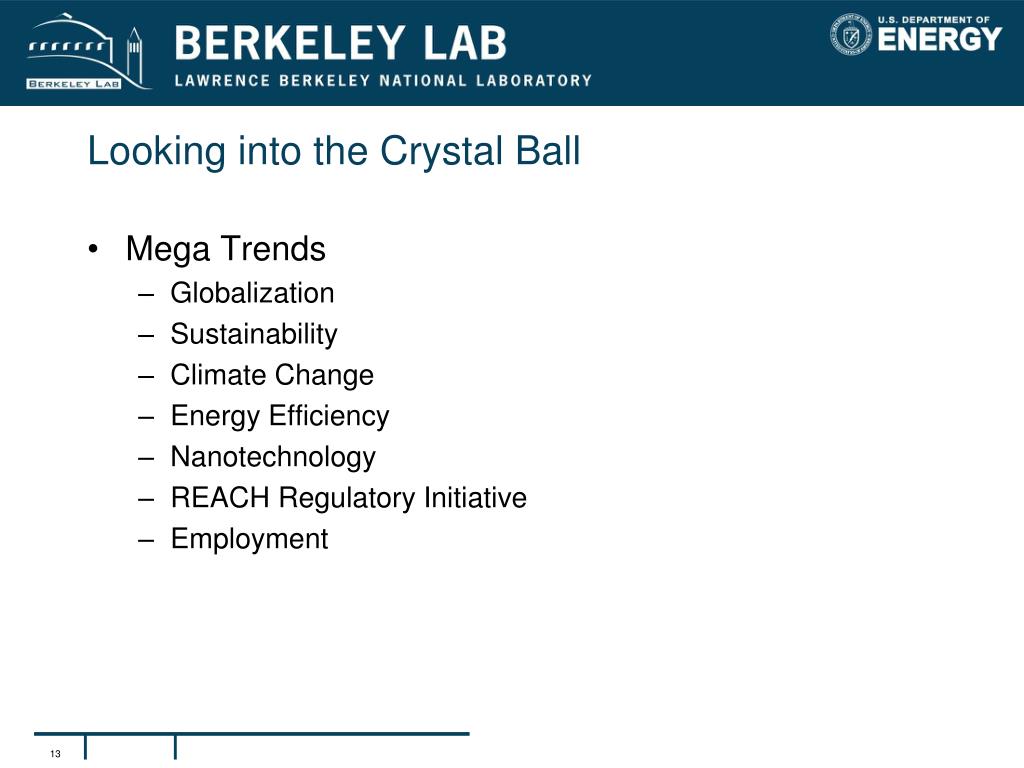Viewport: 1024px width, 768px height.
Task: Click the Mega Trends bullet text
Action: pyautogui.click(x=225, y=249)
